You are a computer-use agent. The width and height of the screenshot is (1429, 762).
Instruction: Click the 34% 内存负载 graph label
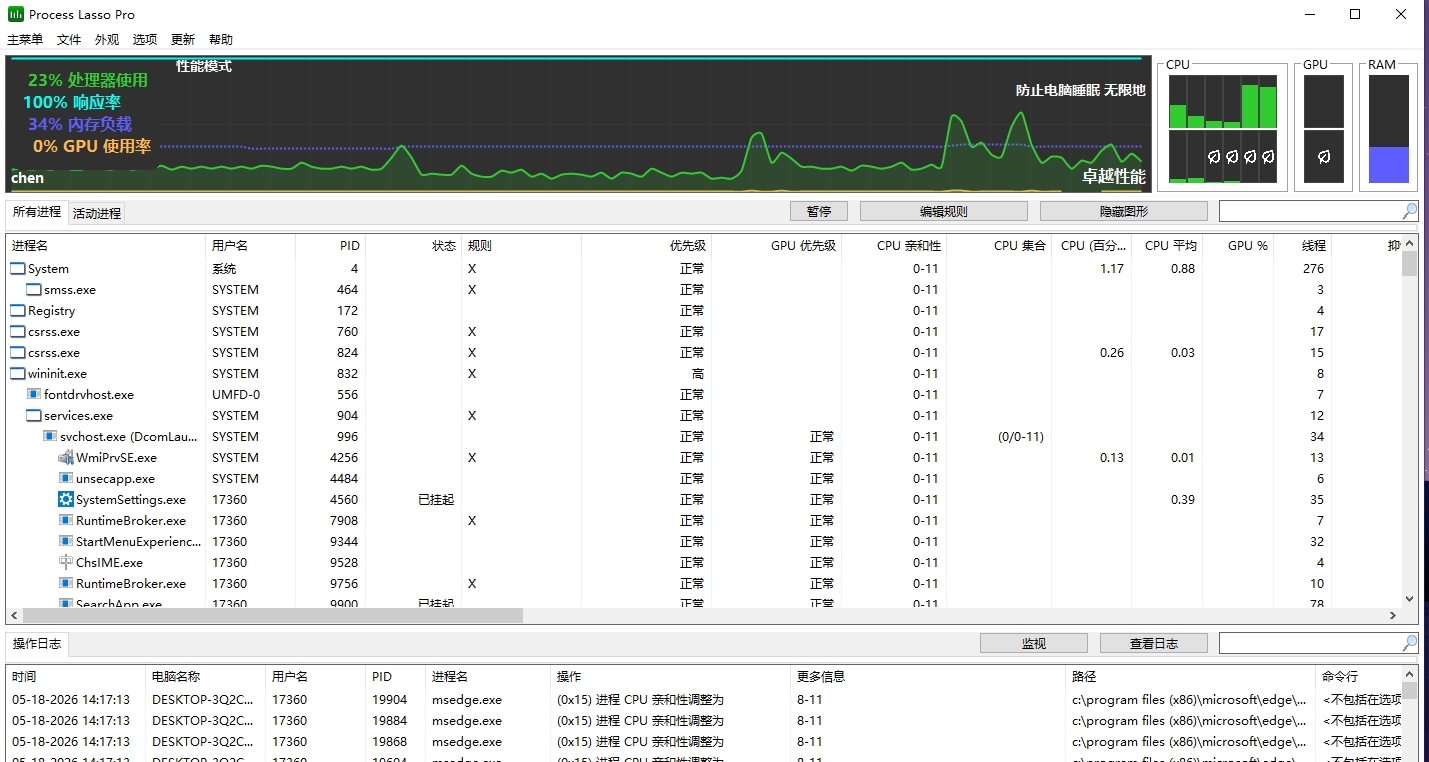point(80,124)
